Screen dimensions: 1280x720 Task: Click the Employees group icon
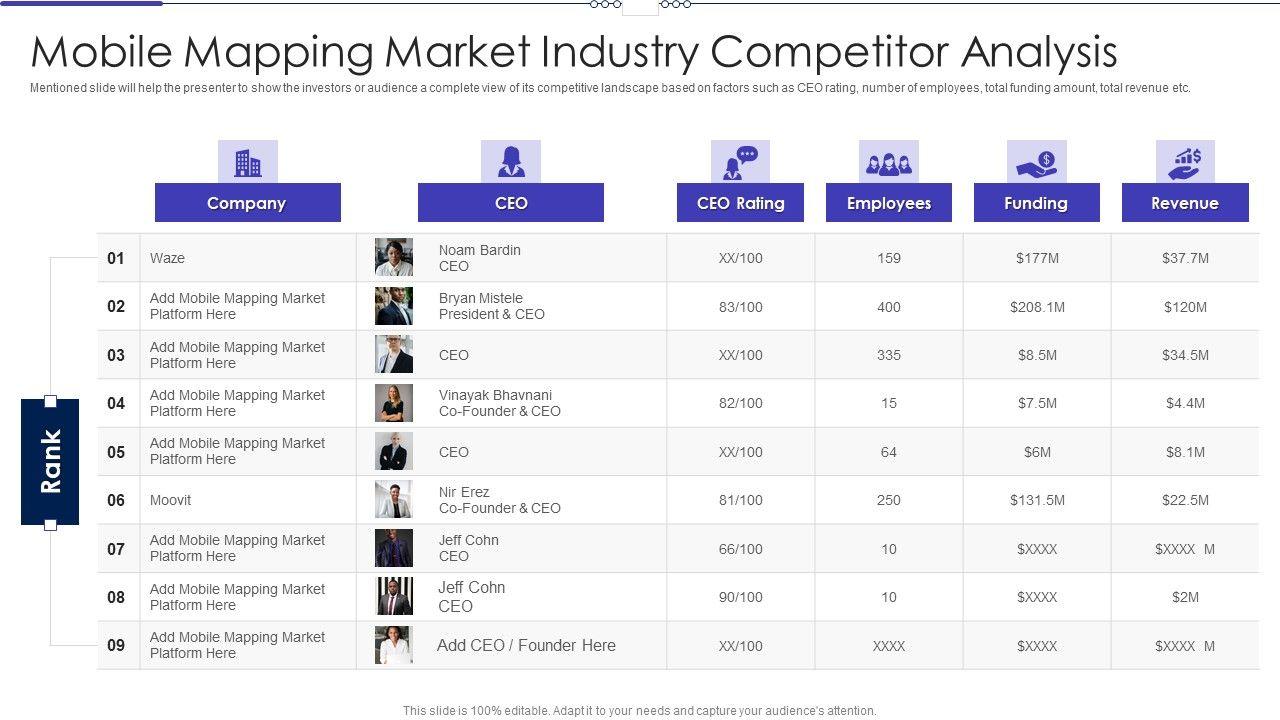[x=888, y=162]
